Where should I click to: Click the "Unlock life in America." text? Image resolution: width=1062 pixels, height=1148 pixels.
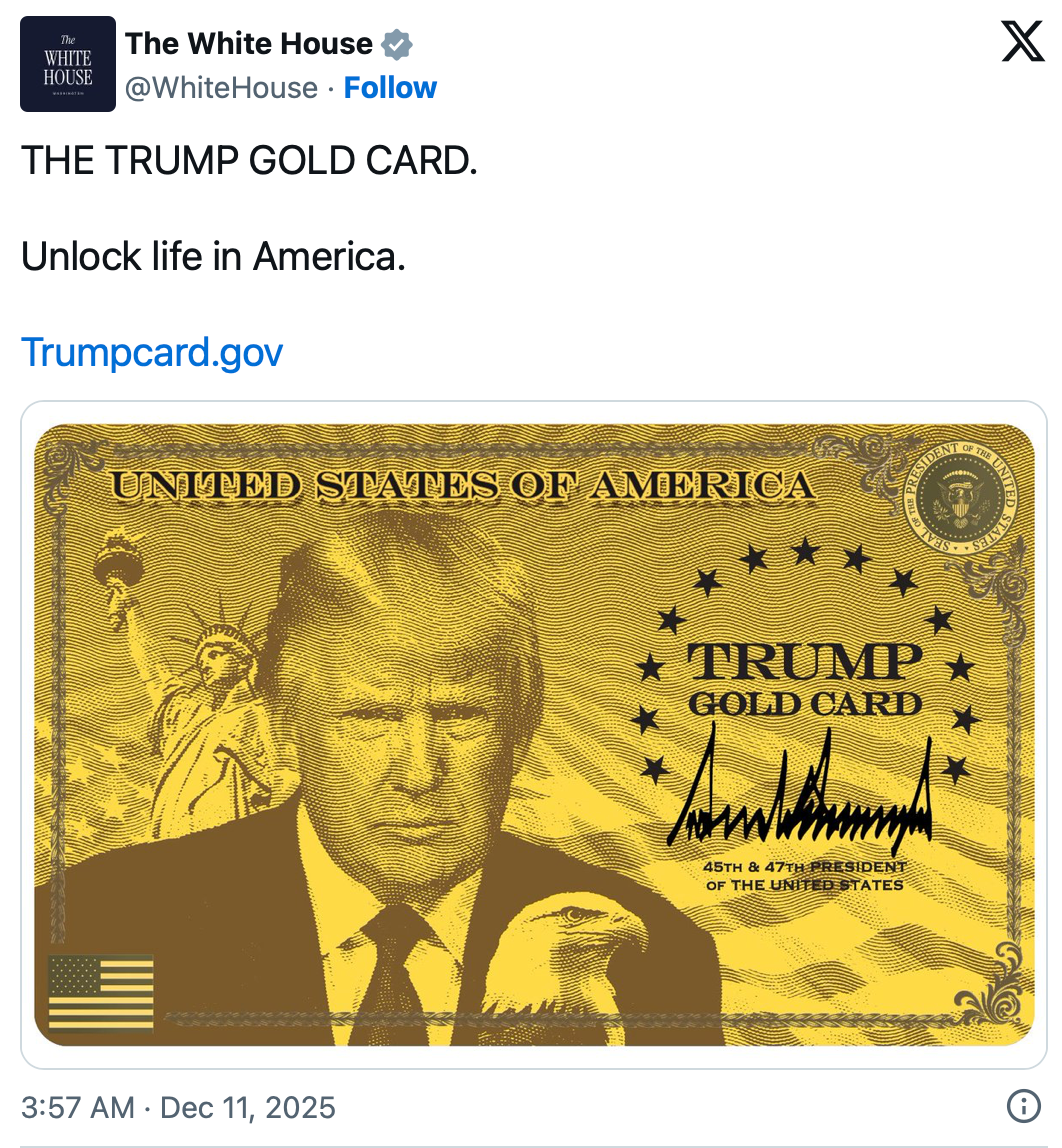tap(213, 256)
